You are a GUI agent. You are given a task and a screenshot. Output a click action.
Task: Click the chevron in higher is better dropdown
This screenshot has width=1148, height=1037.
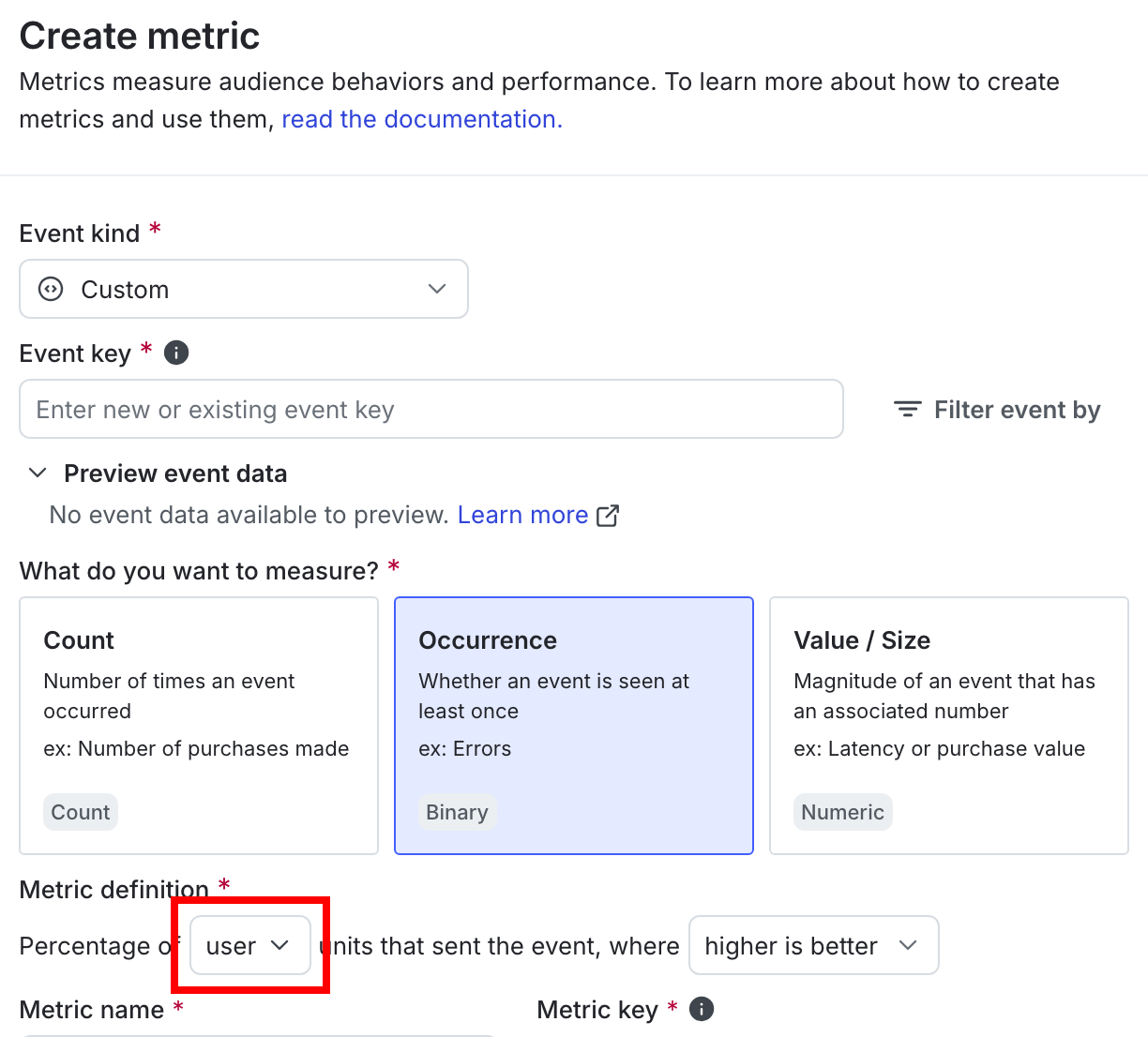pyautogui.click(x=908, y=945)
